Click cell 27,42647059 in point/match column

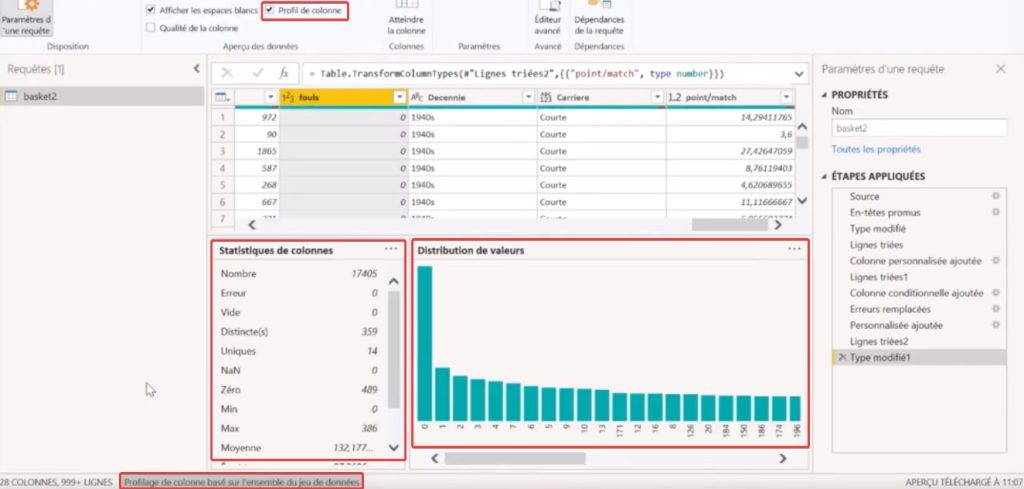pyautogui.click(x=730, y=151)
